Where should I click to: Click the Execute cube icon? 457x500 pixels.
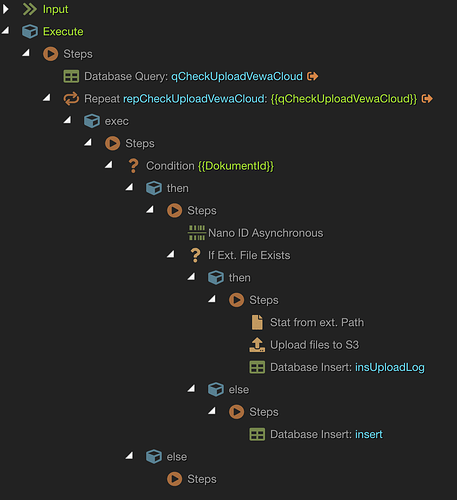point(30,32)
